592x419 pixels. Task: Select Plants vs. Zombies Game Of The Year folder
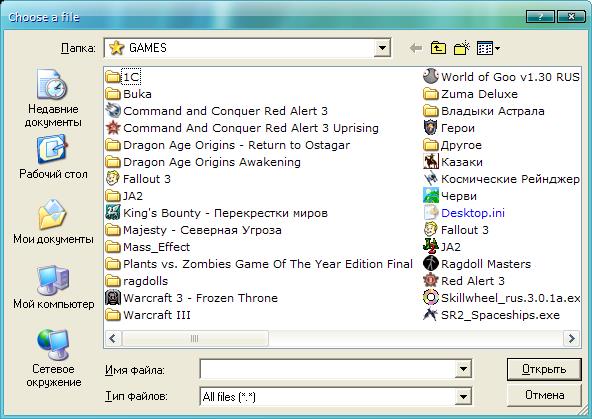coord(259,264)
